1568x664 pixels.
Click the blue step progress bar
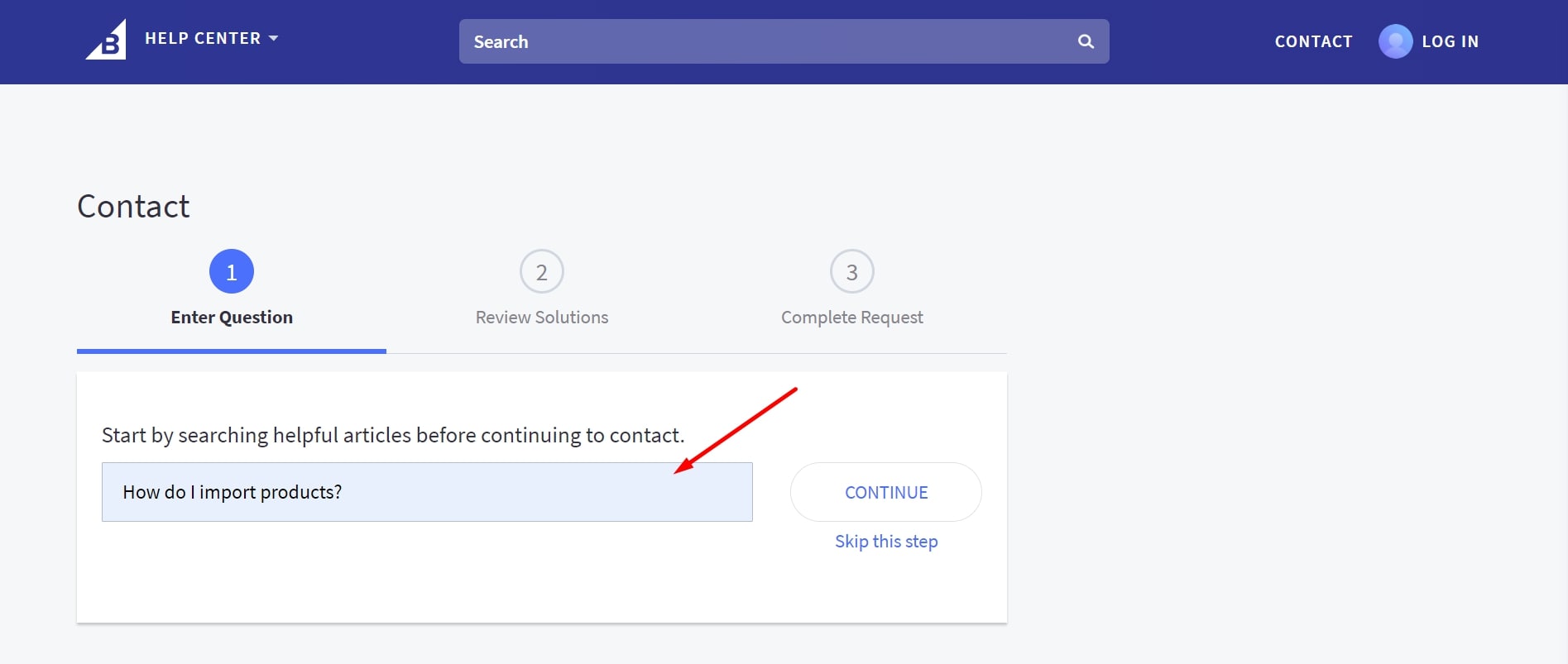(x=232, y=351)
